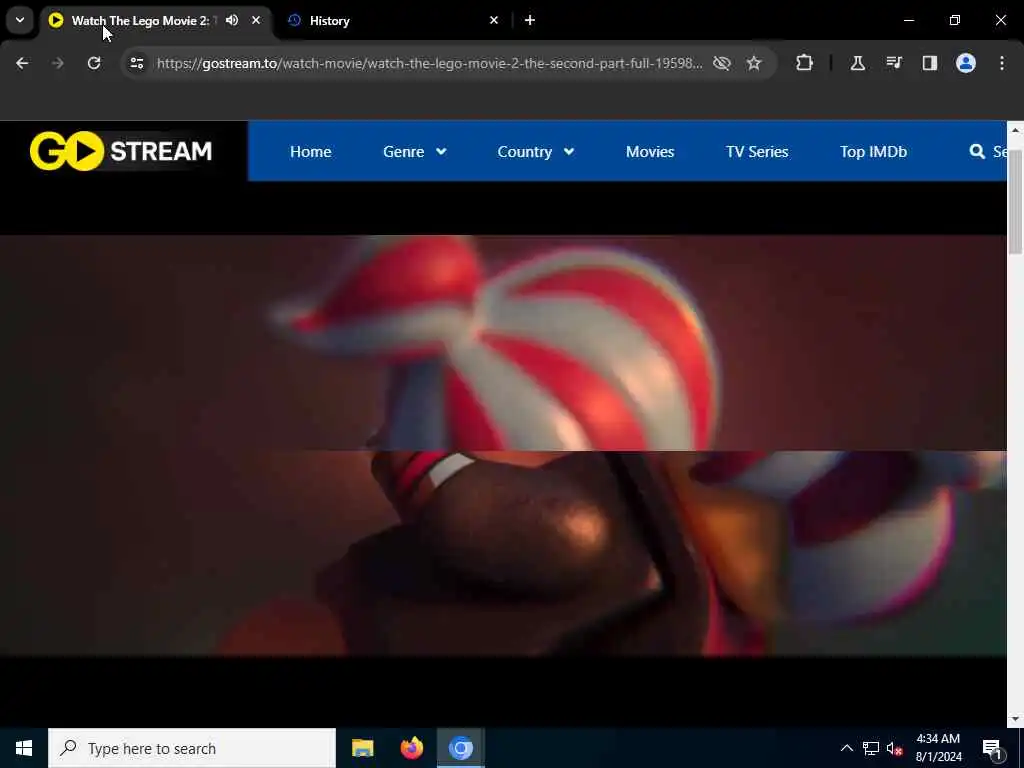This screenshot has width=1024, height=768.
Task: Click the GoStream logo
Action: coord(121,151)
